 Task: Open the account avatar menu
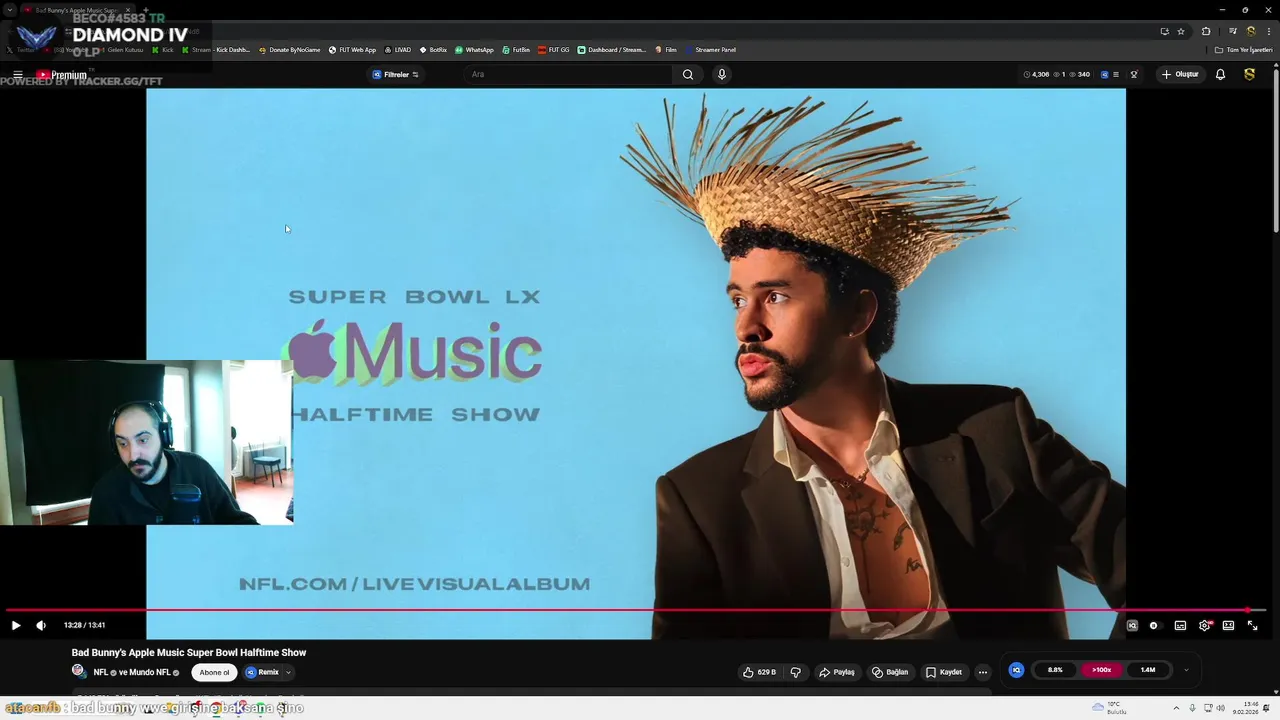tap(1249, 74)
